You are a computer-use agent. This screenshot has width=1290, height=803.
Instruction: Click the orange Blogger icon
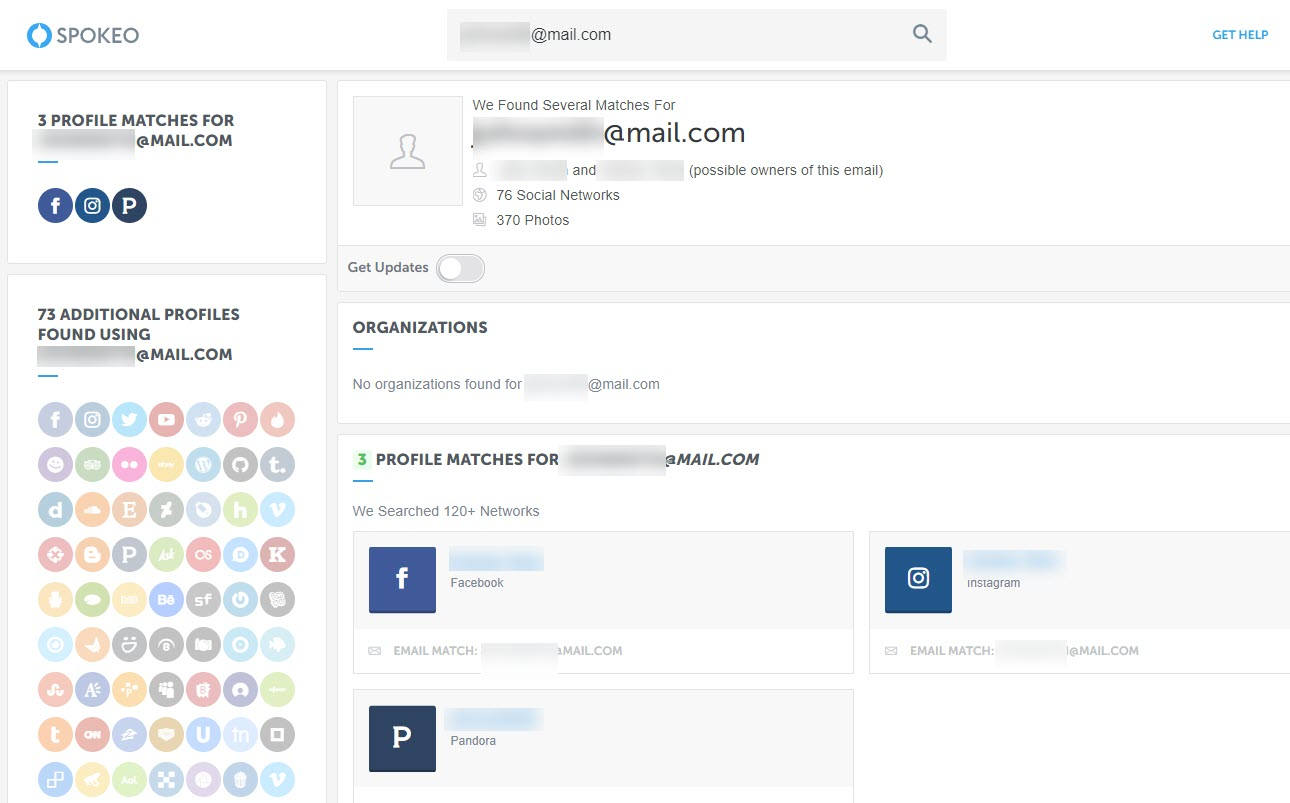tap(92, 555)
